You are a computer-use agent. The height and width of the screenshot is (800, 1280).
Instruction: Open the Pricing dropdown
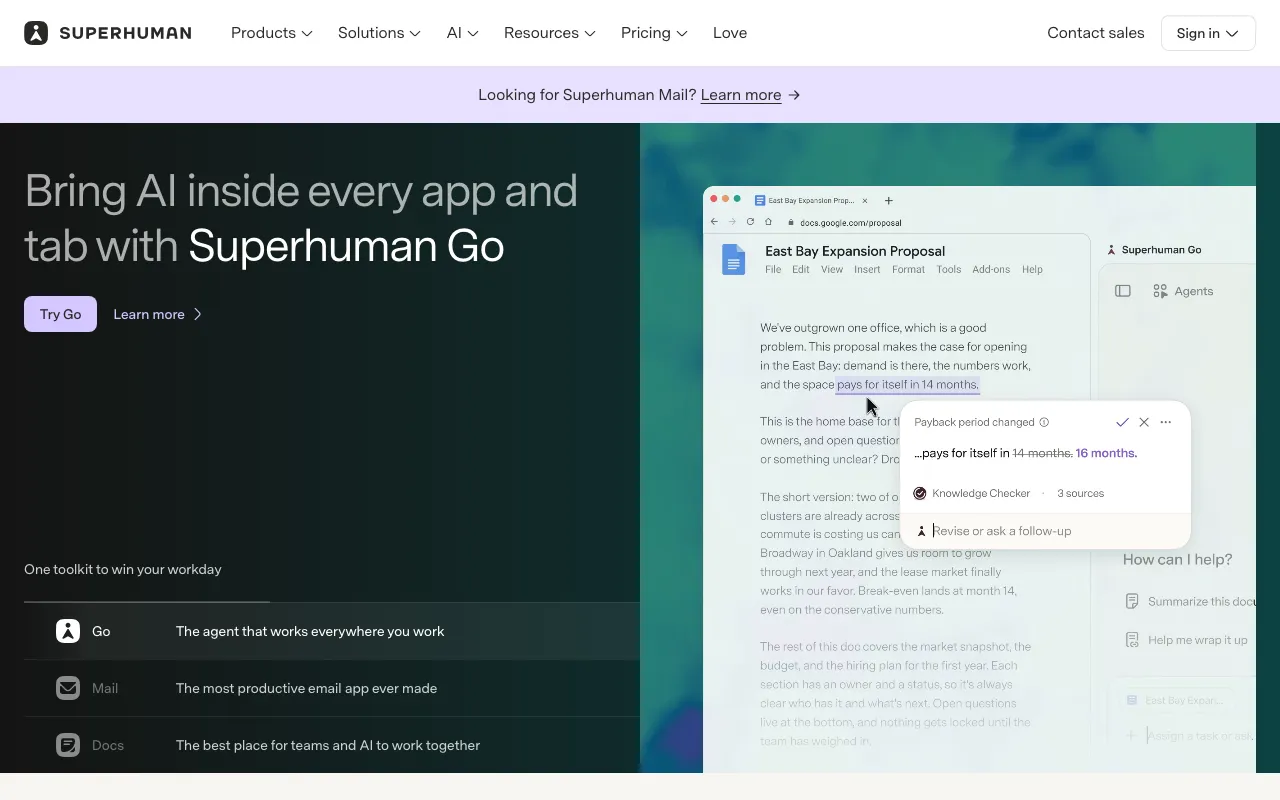click(654, 33)
